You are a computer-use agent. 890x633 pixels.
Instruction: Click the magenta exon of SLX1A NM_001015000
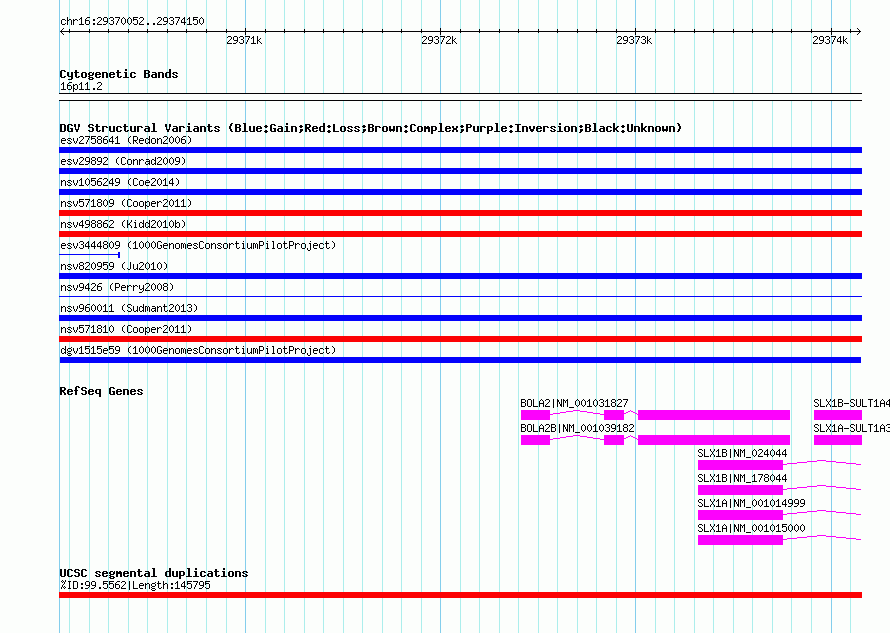[740, 540]
